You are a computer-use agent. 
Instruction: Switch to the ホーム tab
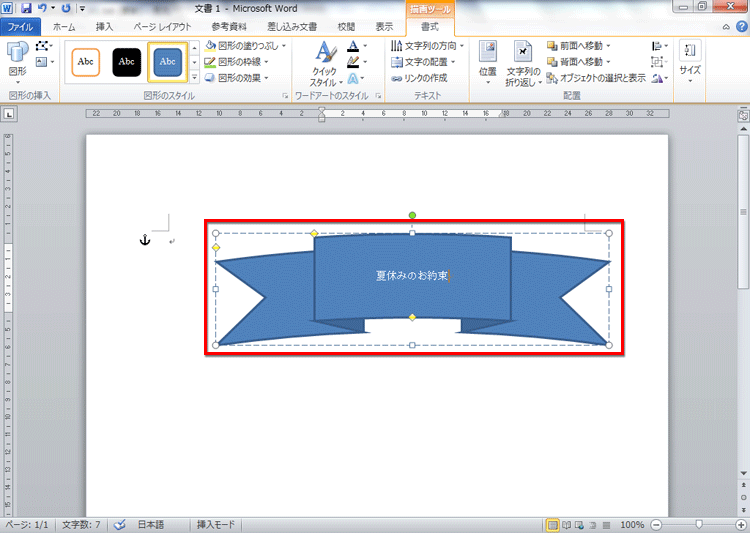pyautogui.click(x=64, y=27)
